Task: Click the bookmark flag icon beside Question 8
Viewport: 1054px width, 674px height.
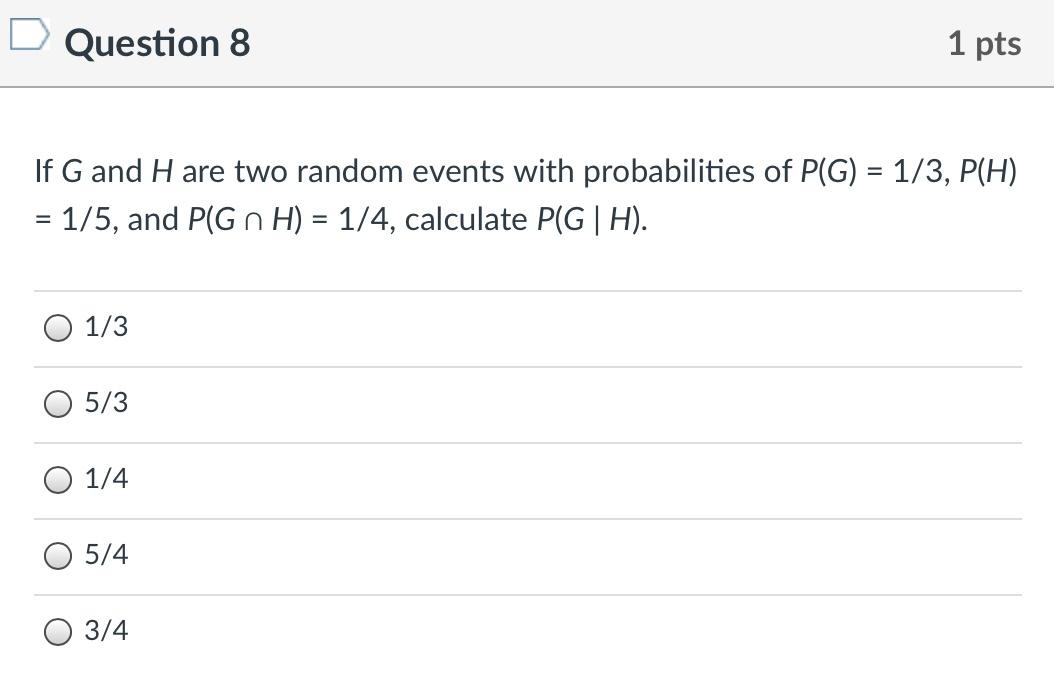Action: [x=29, y=34]
